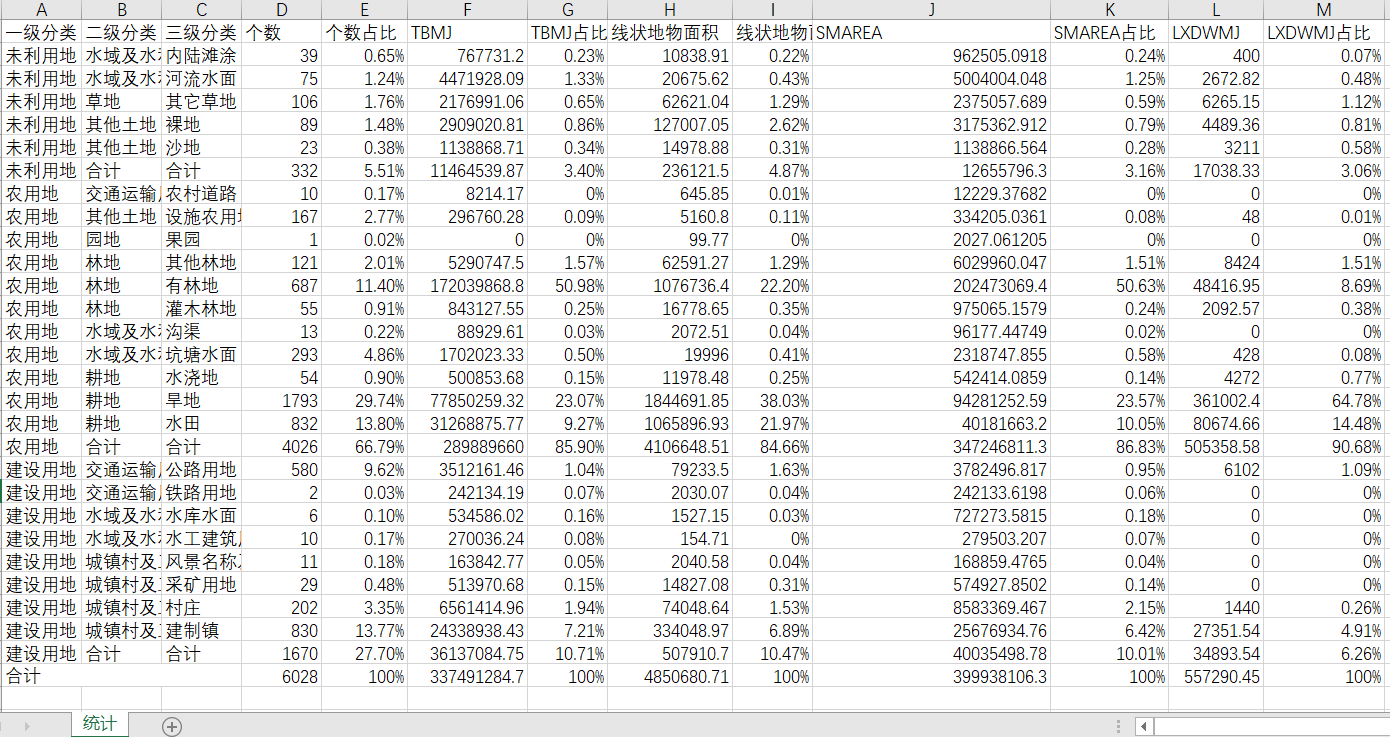1390x737 pixels.
Task: Select the 线状地物面积 header cell
Action: (670, 33)
